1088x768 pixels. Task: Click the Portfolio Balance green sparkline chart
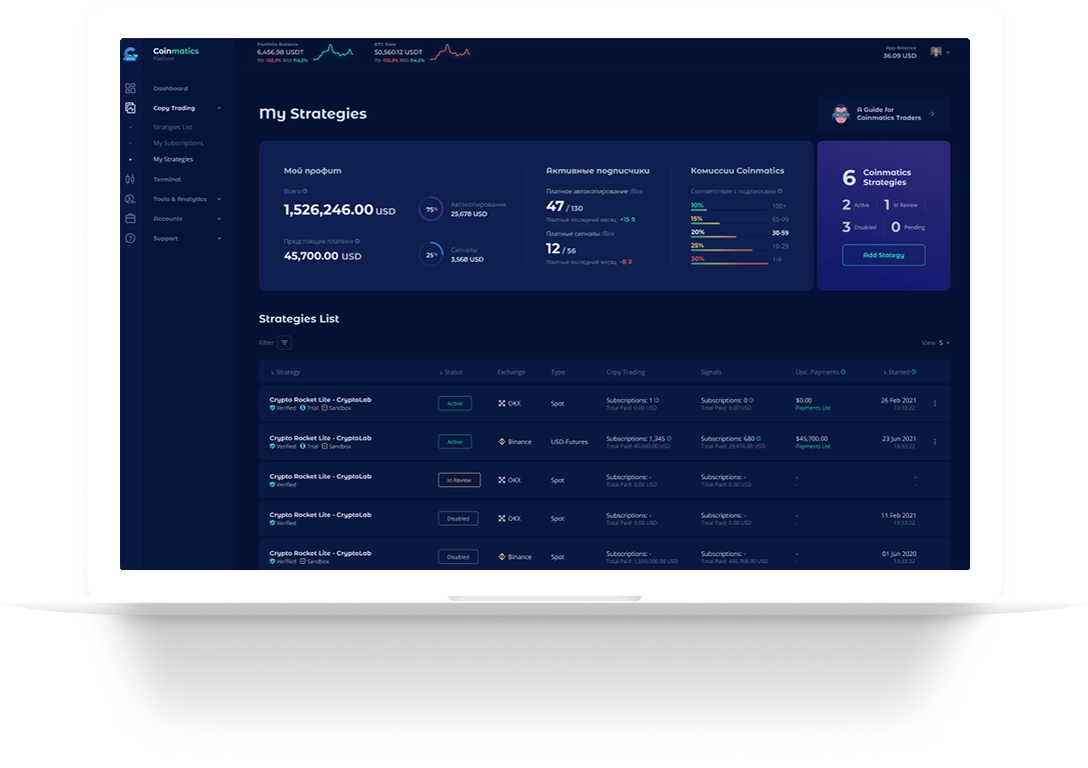click(x=333, y=52)
